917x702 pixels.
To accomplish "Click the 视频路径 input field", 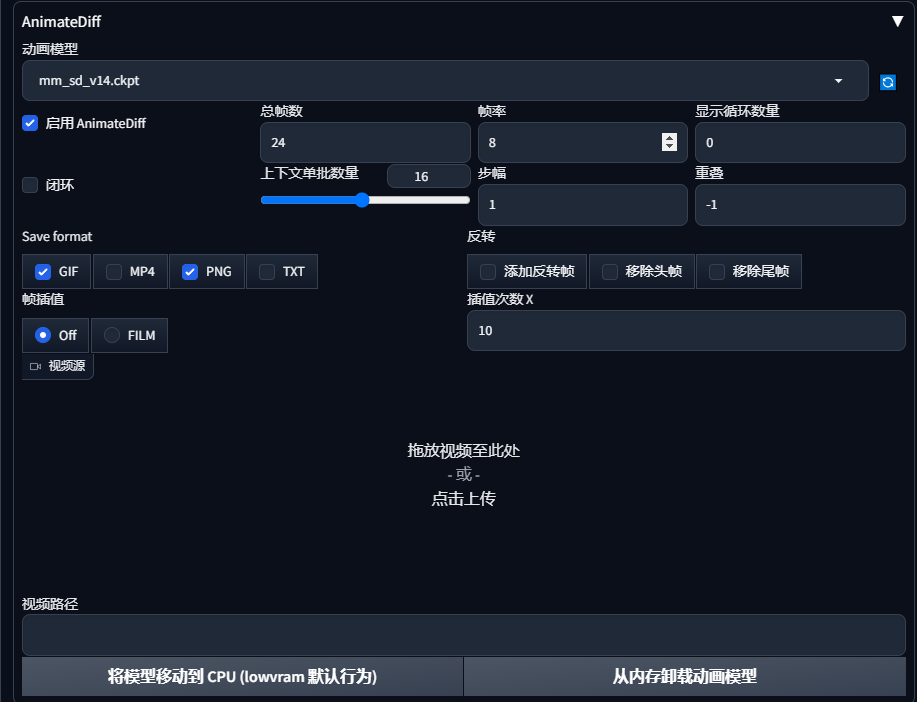I will 458,634.
